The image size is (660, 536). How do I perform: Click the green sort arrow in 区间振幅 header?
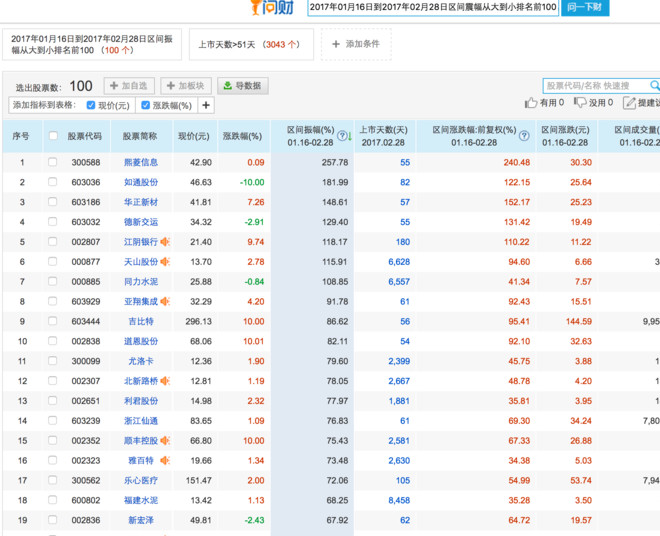coord(350,136)
